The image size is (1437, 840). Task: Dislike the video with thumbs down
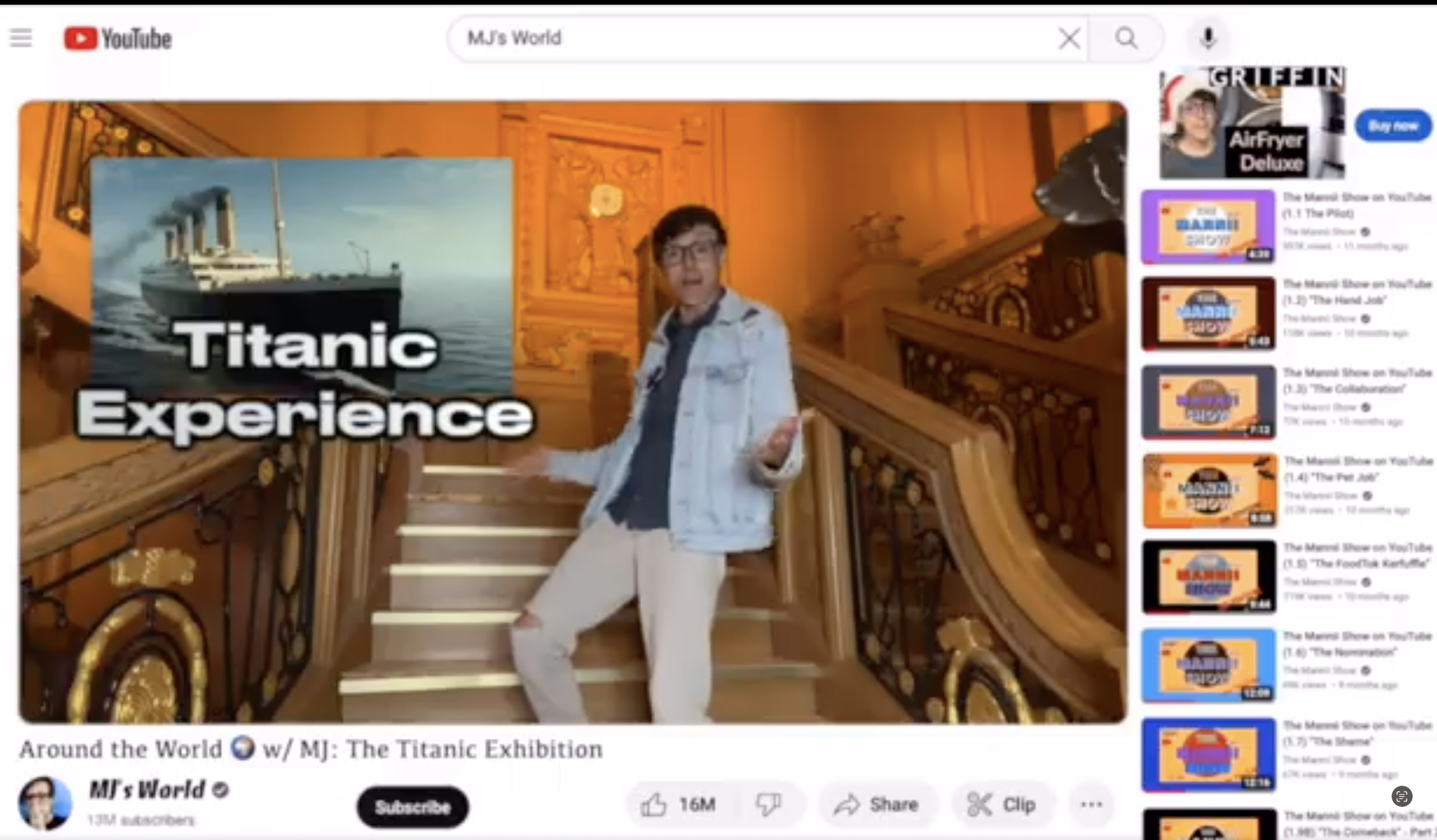point(769,804)
